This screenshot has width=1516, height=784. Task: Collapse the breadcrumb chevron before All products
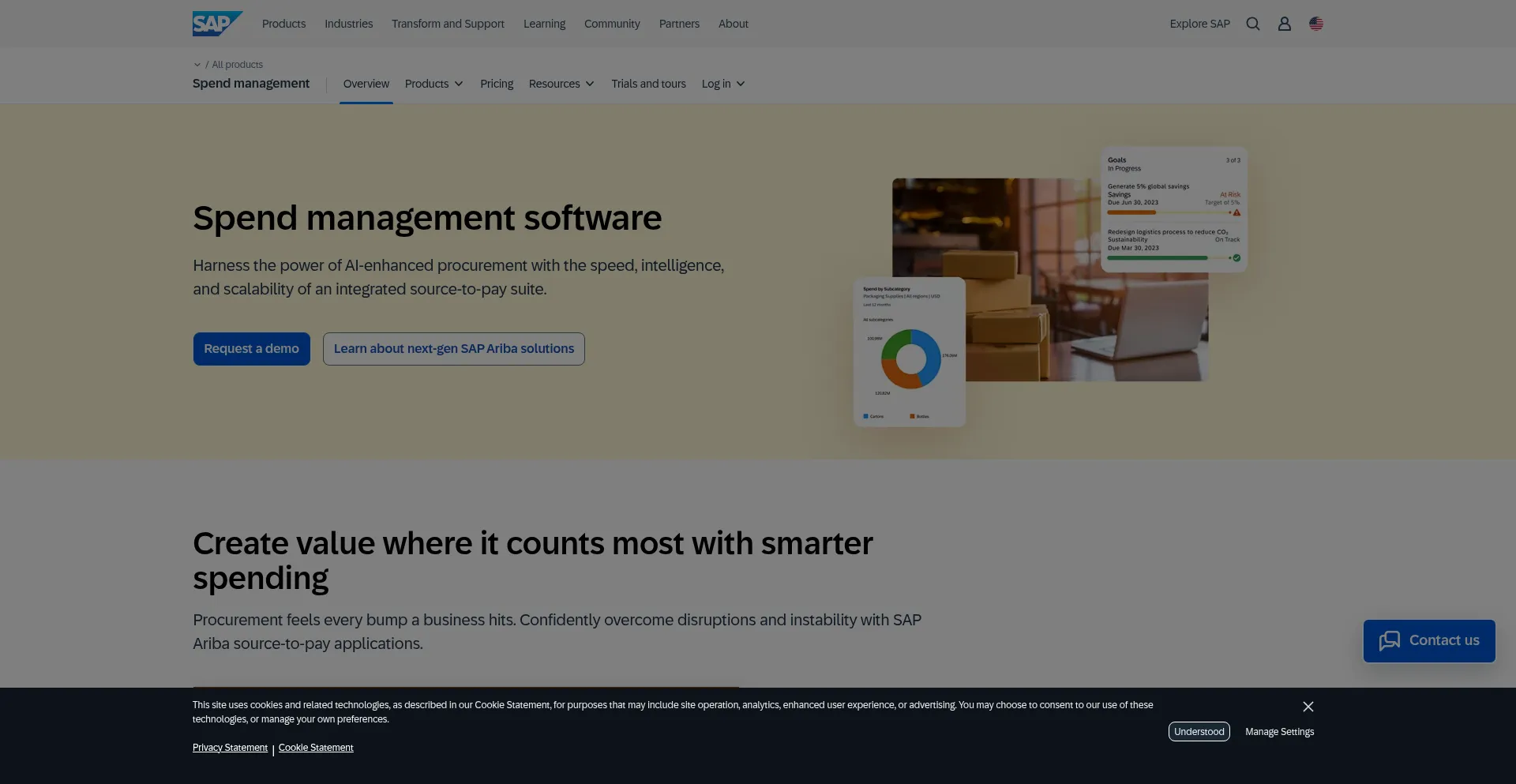point(197,65)
